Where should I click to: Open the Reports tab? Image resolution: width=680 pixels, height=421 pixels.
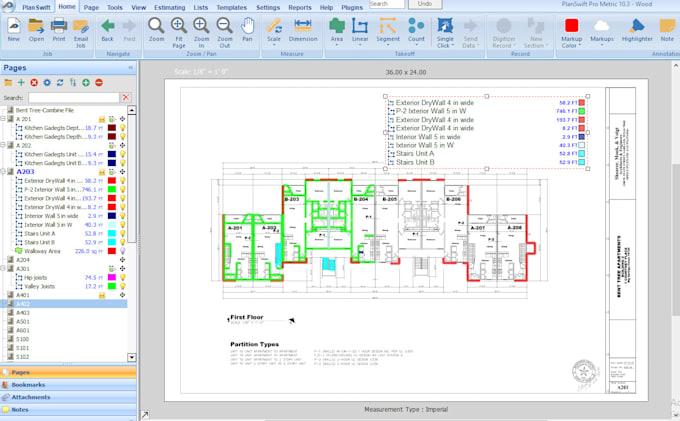(x=300, y=7)
